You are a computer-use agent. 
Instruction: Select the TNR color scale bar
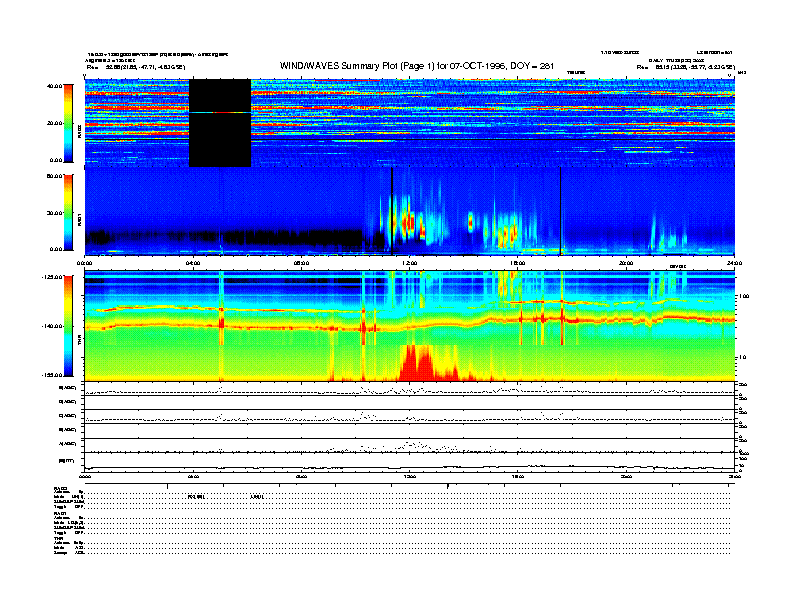[68, 326]
